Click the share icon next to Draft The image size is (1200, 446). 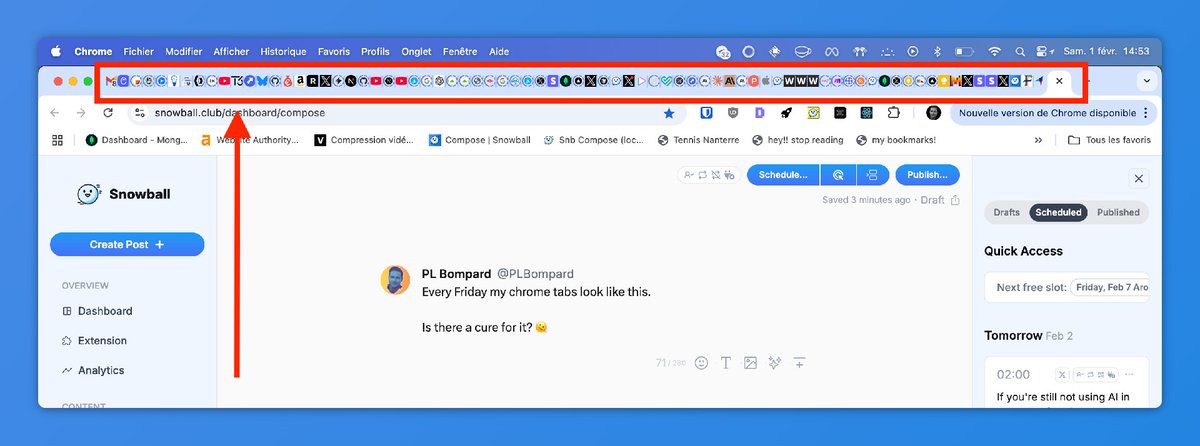955,200
